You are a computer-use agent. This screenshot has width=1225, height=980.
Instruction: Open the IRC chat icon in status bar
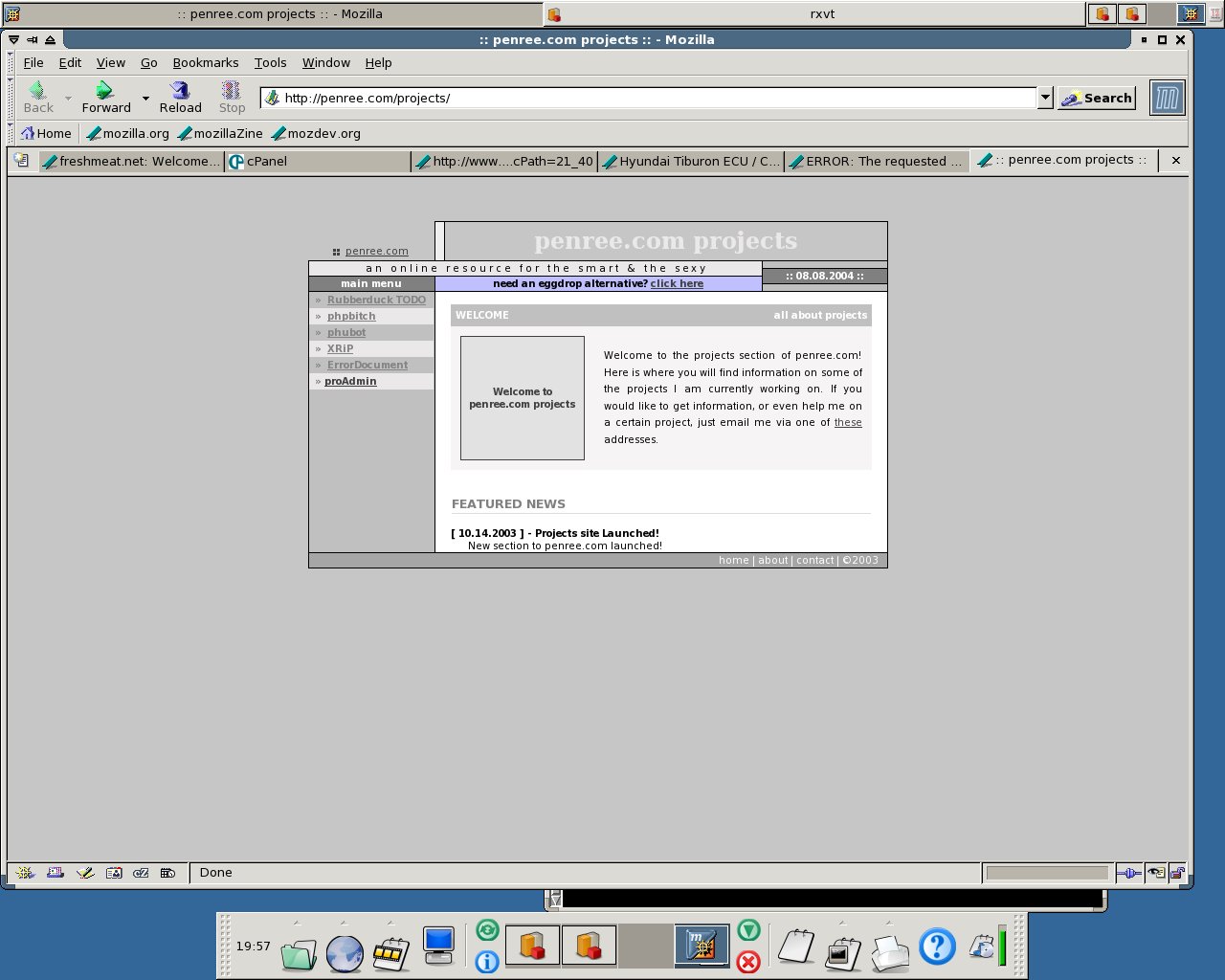pos(141,873)
